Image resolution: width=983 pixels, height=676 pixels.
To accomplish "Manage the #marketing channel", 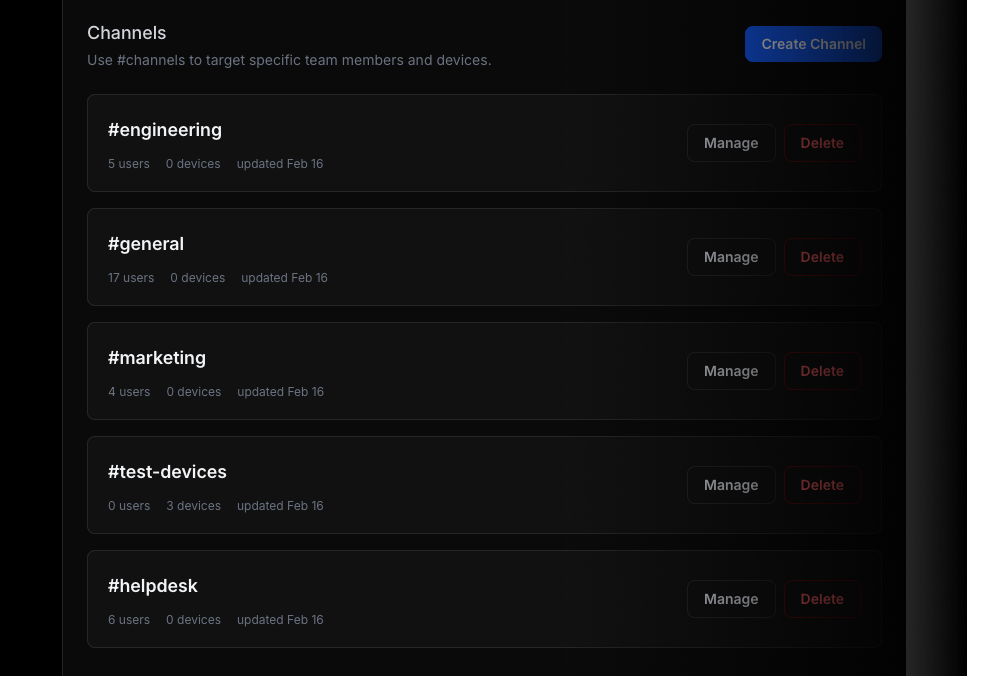I will click(x=731, y=371).
